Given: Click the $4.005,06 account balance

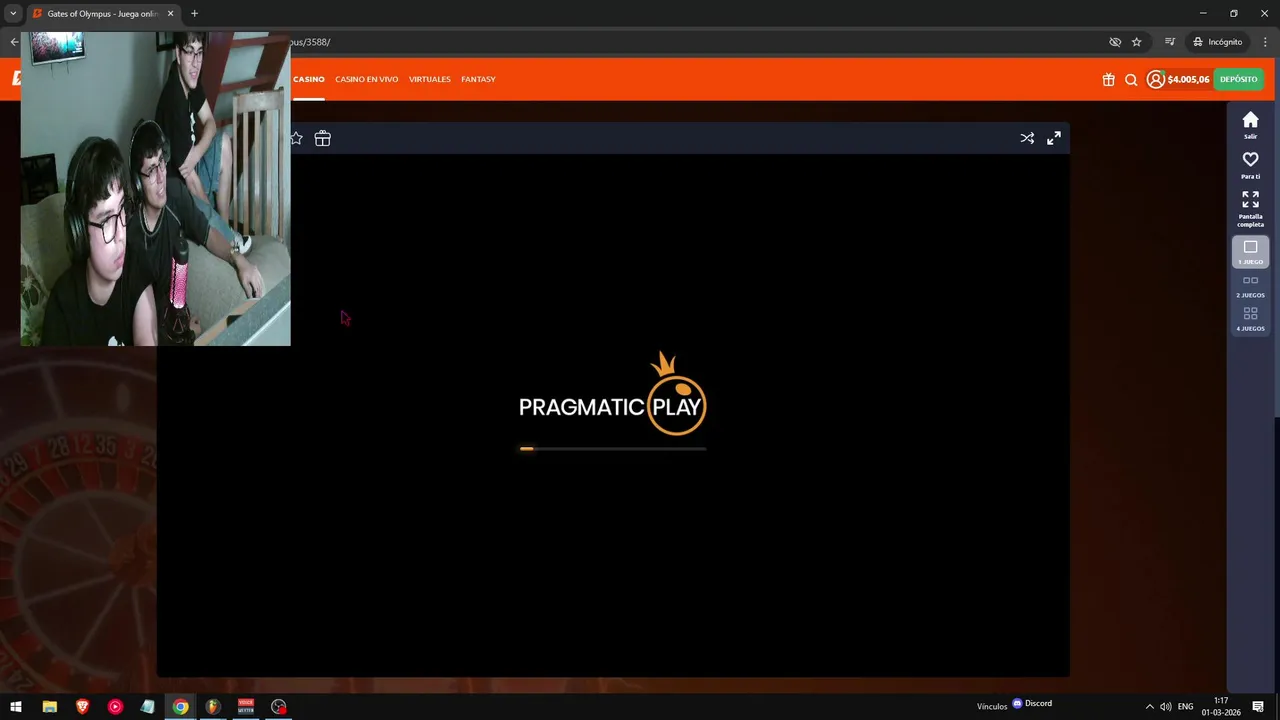Looking at the screenshot, I should tap(1188, 79).
